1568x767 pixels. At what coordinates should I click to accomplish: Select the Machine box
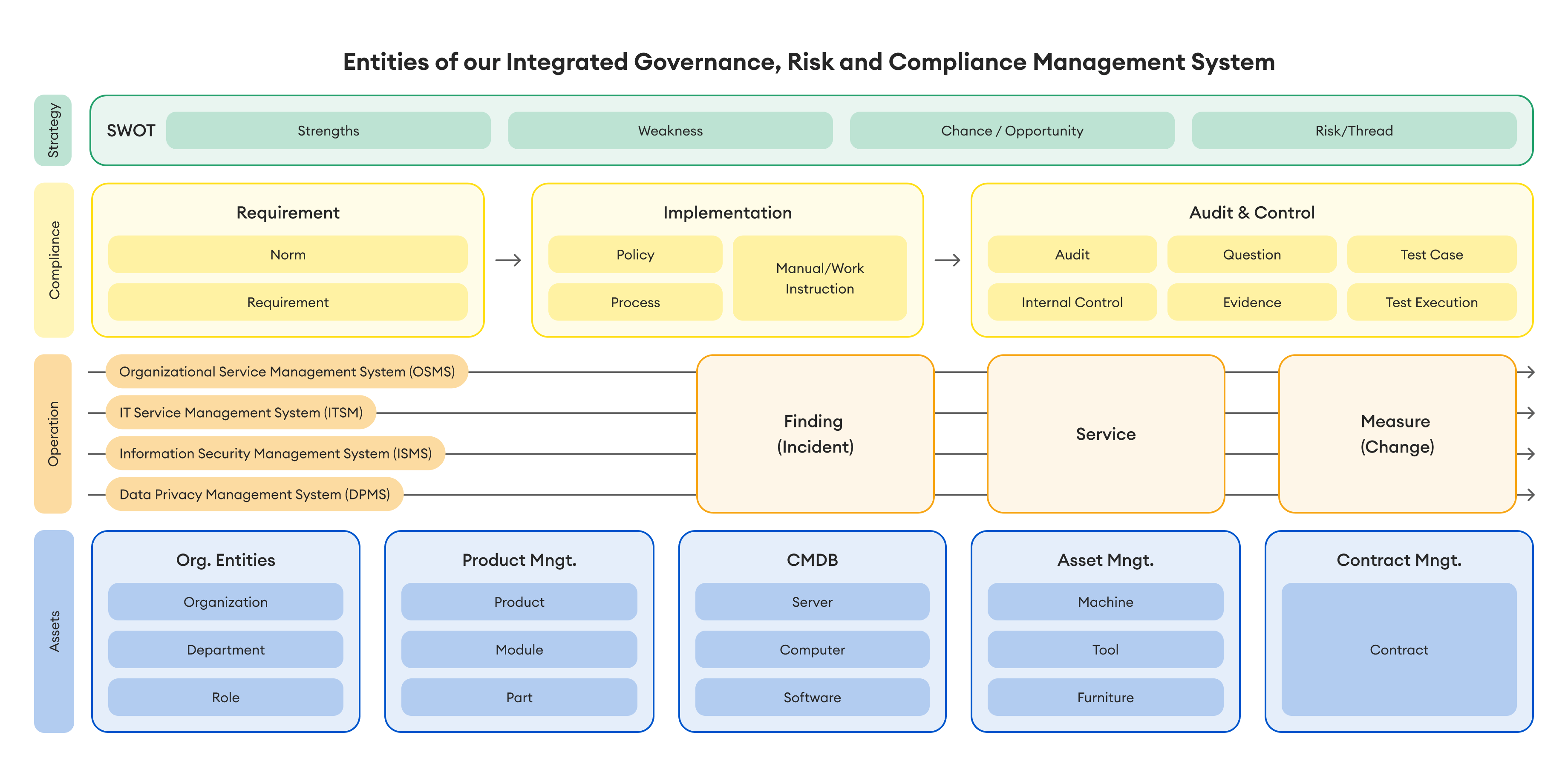[x=1105, y=601]
